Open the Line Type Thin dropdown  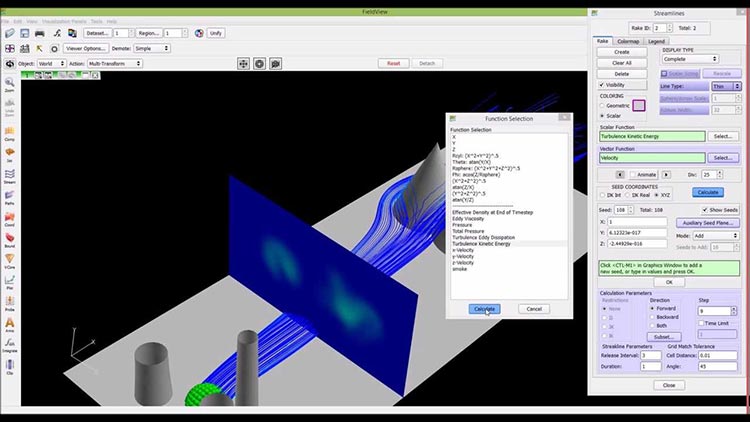pyautogui.click(x=726, y=86)
